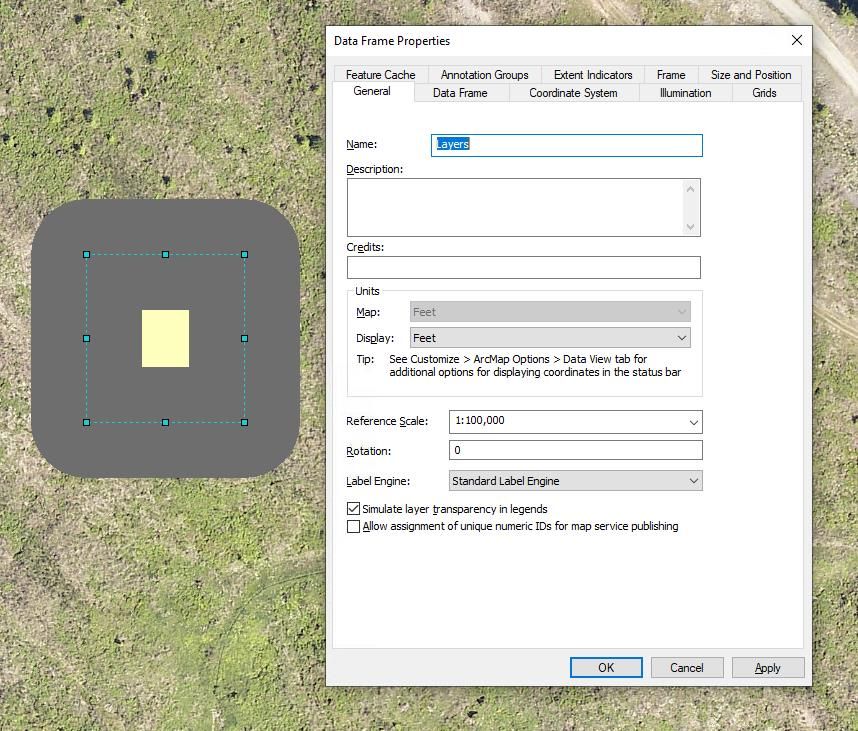Switch to the Data Frame tab
The width and height of the screenshot is (858, 731).
pyautogui.click(x=460, y=93)
